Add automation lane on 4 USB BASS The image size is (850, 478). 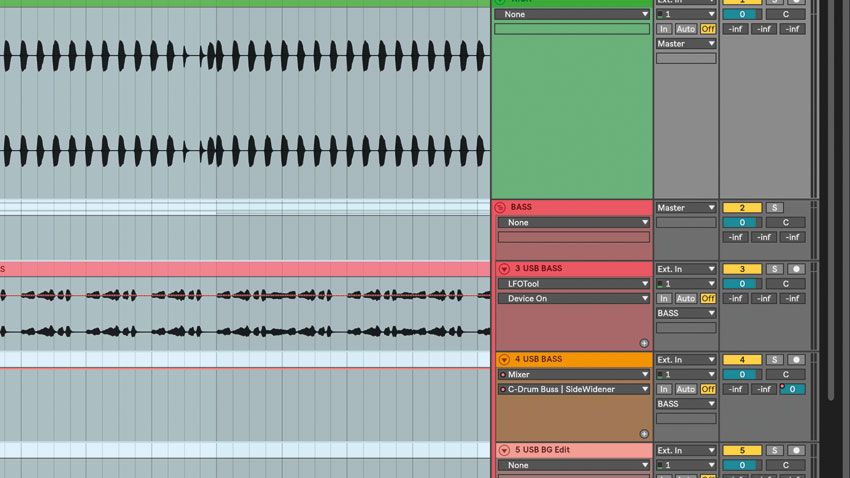[x=644, y=434]
